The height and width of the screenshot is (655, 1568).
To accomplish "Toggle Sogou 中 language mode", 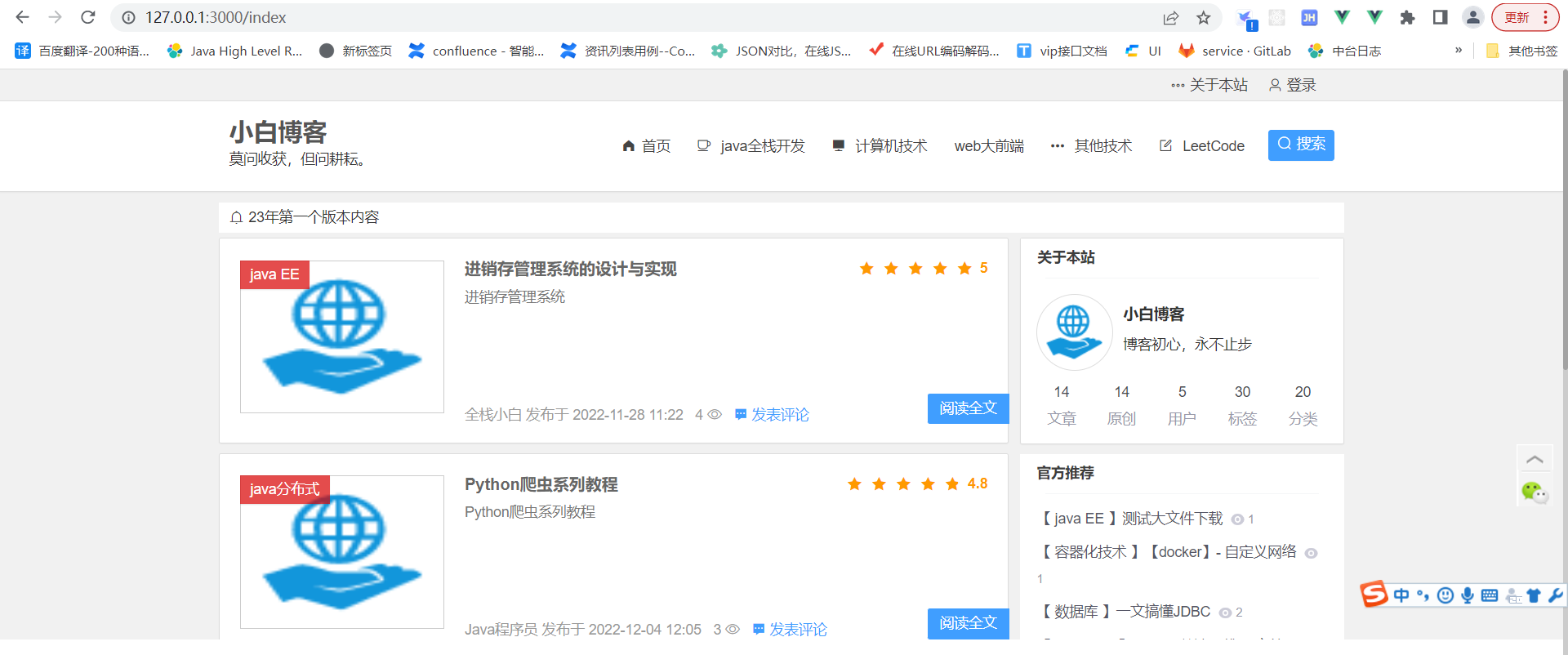I will 1401,595.
